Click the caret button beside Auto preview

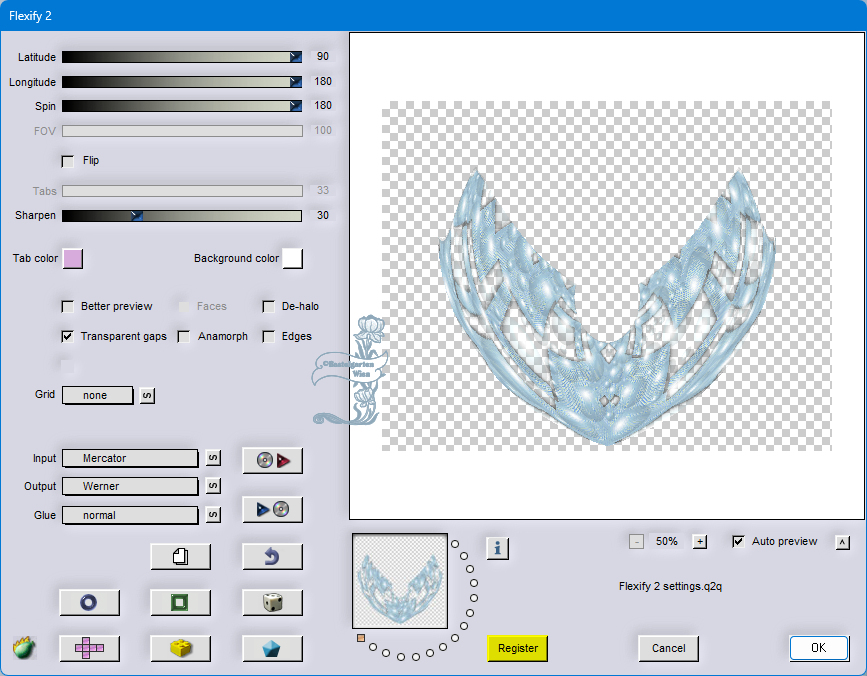[x=843, y=542]
